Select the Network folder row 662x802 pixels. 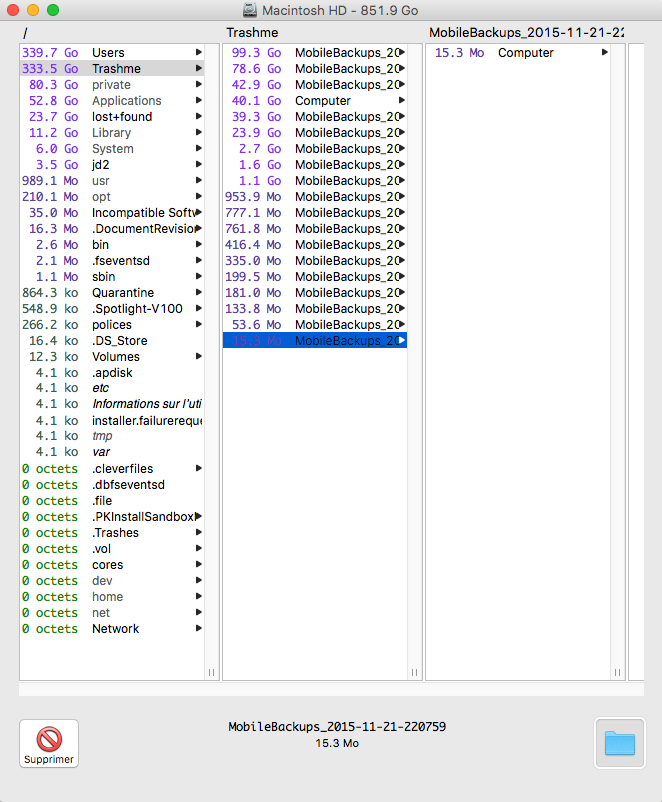(x=112, y=629)
